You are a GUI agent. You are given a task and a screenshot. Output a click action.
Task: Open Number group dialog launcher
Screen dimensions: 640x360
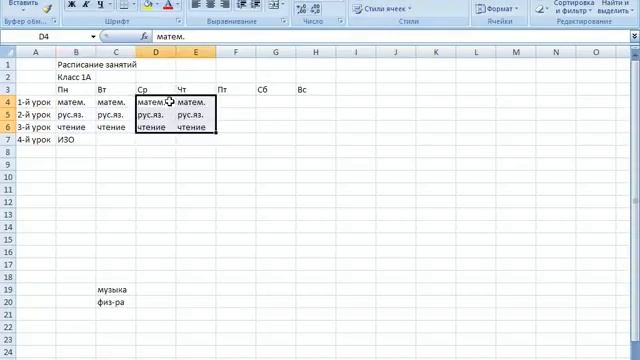[340, 21]
